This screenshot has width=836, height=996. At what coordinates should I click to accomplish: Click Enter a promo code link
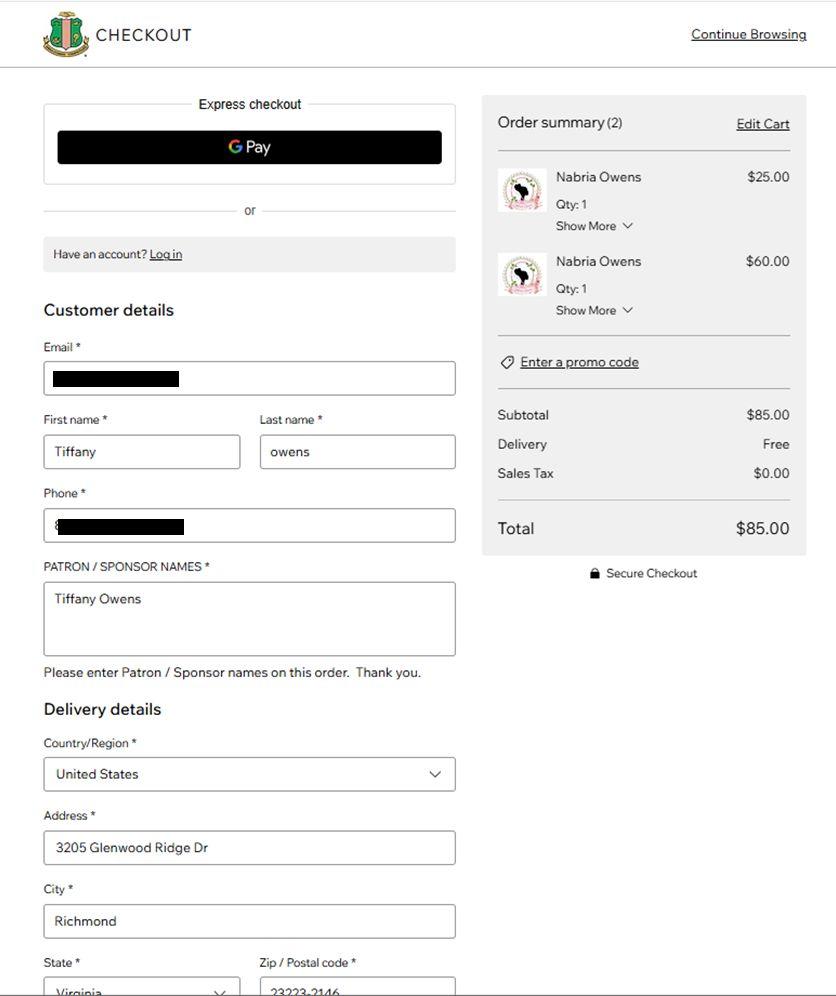click(x=579, y=362)
